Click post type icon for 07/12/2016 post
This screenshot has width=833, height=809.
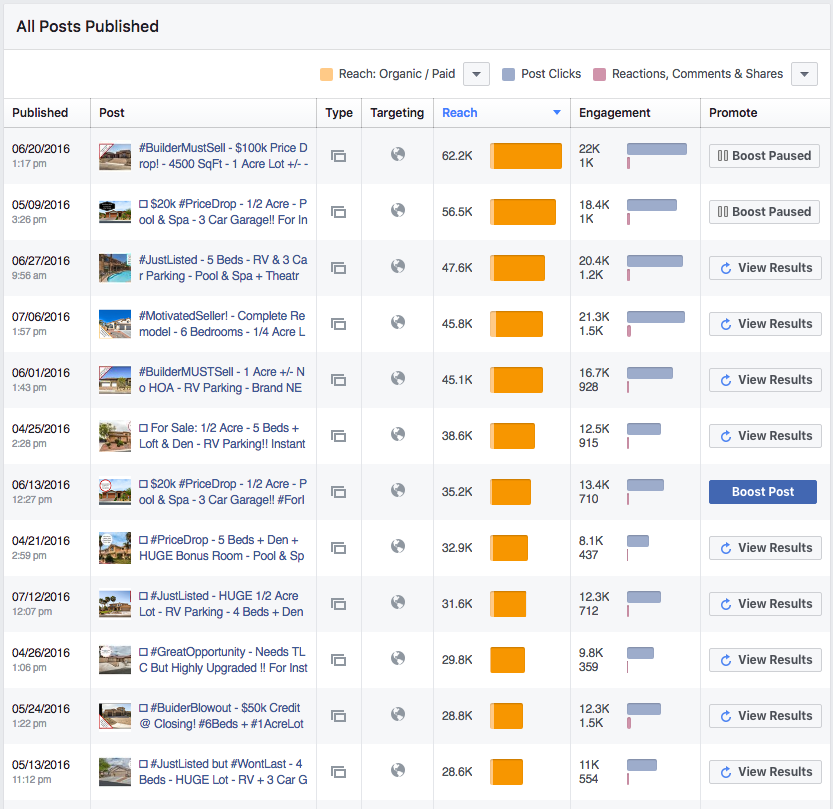pyautogui.click(x=338, y=604)
